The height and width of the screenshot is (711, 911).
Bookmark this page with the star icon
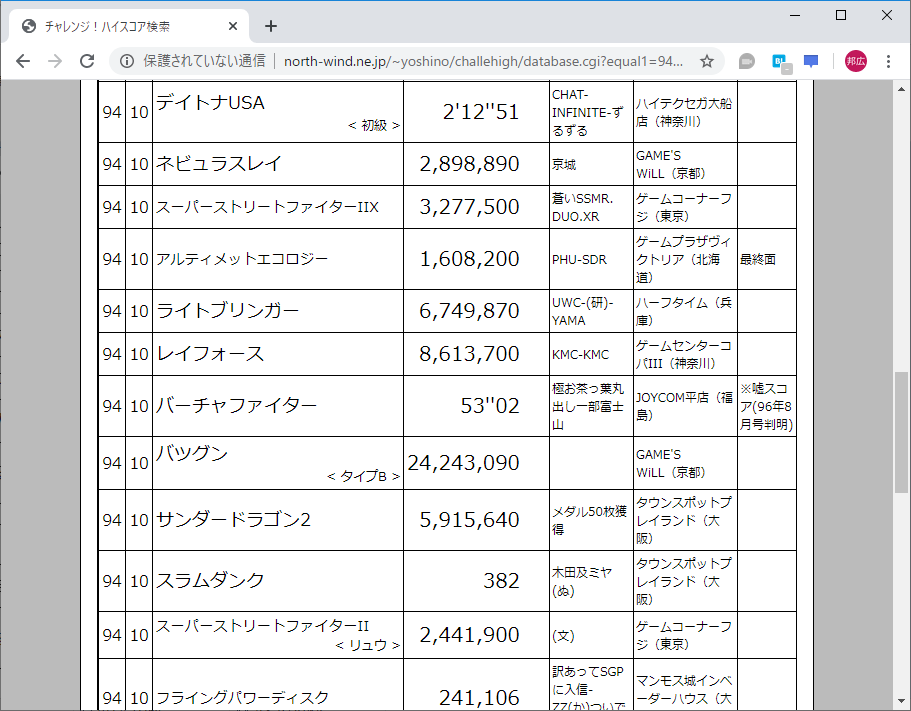point(706,61)
